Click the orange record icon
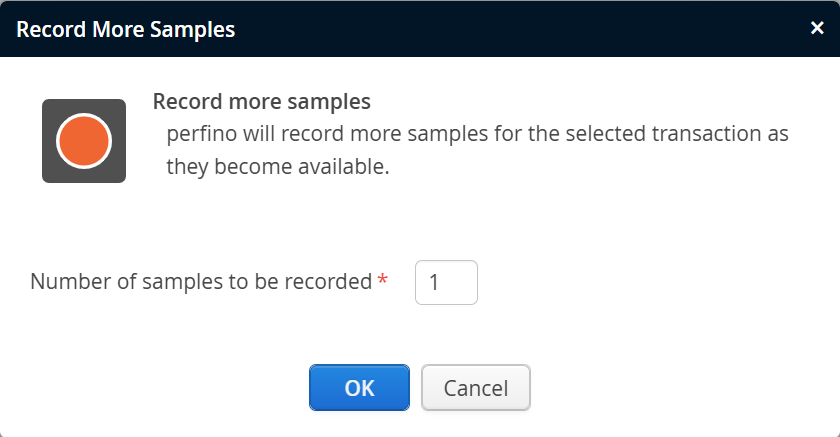The image size is (840, 437). click(83, 141)
